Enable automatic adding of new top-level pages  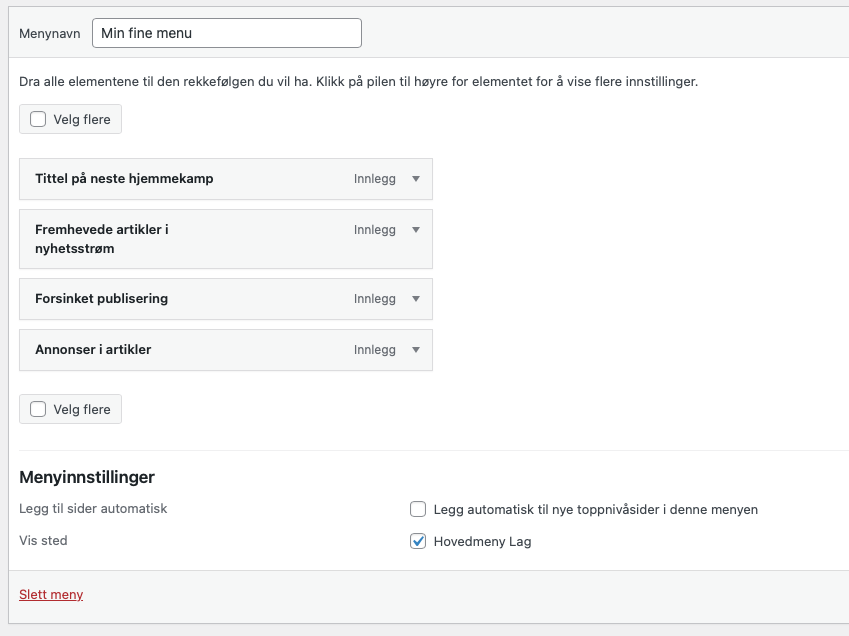point(418,509)
